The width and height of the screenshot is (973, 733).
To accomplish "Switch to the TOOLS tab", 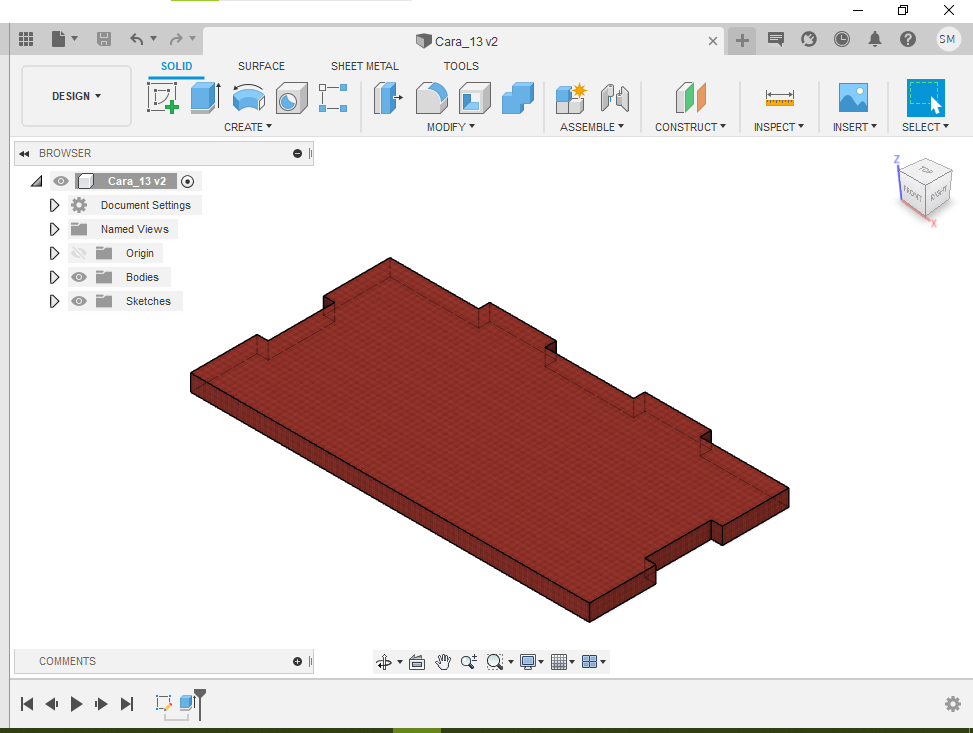I will (x=461, y=66).
